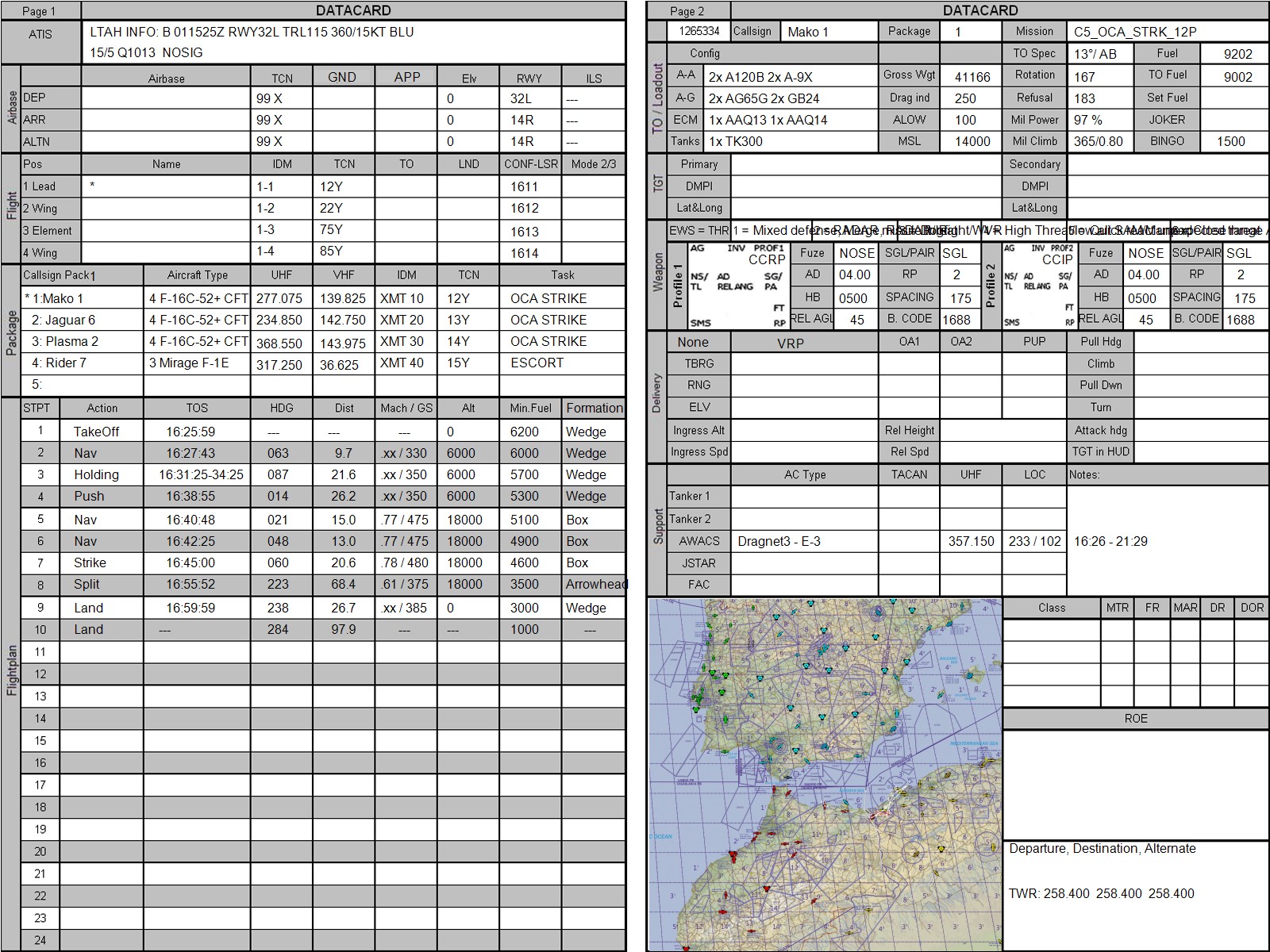
Task: Select the TO Fuel value '9002'
Action: [x=1237, y=78]
